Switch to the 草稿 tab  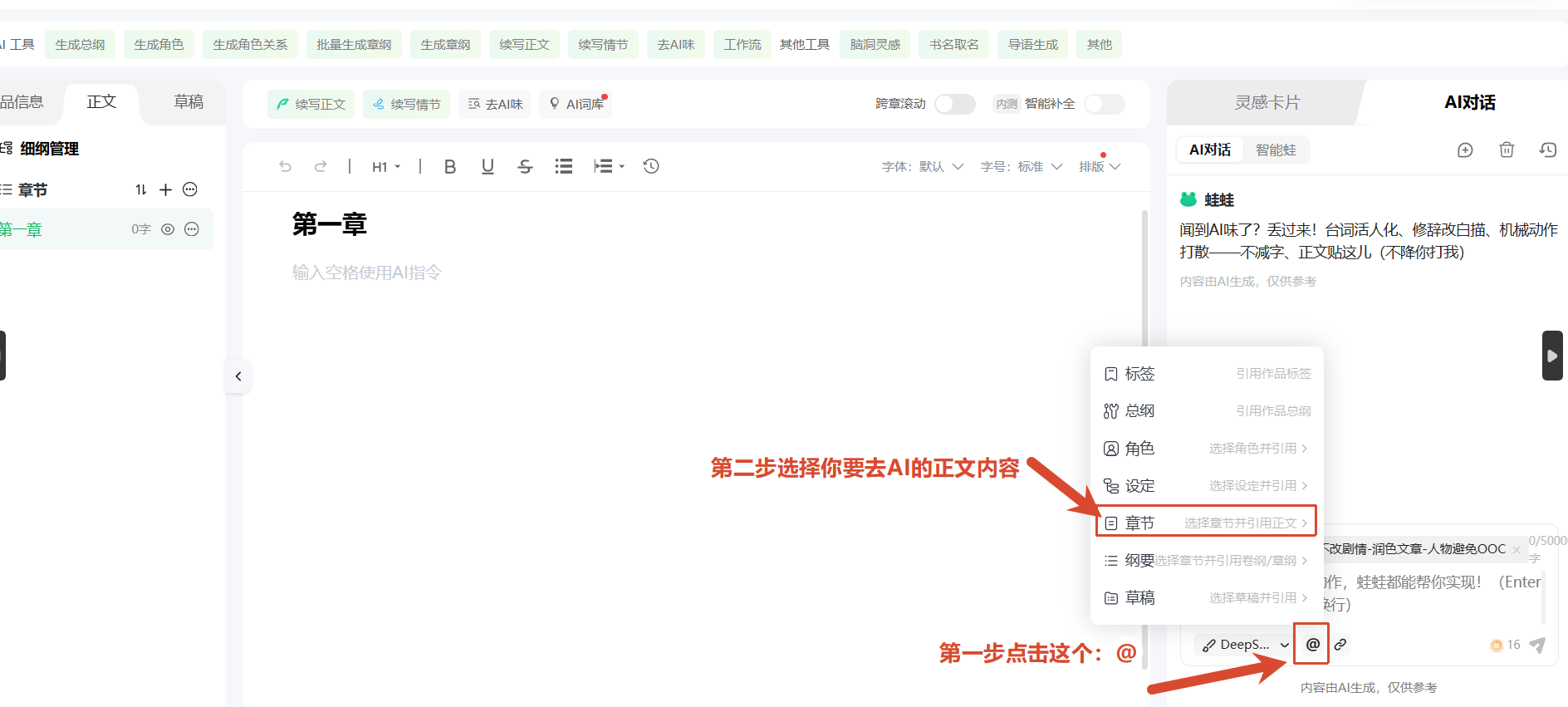click(x=189, y=101)
